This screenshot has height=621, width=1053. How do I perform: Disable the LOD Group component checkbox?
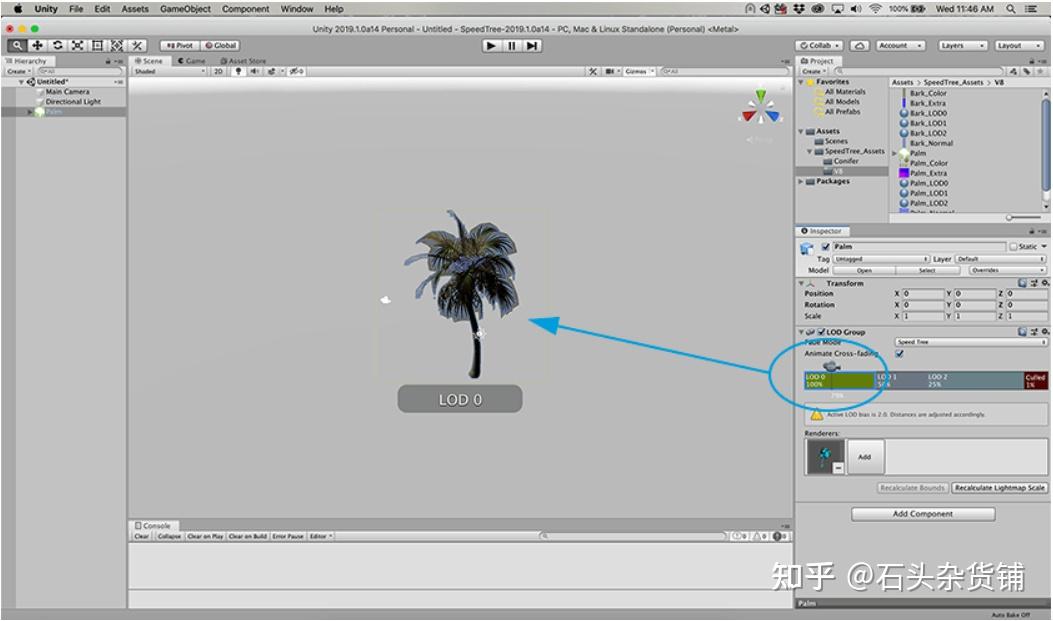819,331
